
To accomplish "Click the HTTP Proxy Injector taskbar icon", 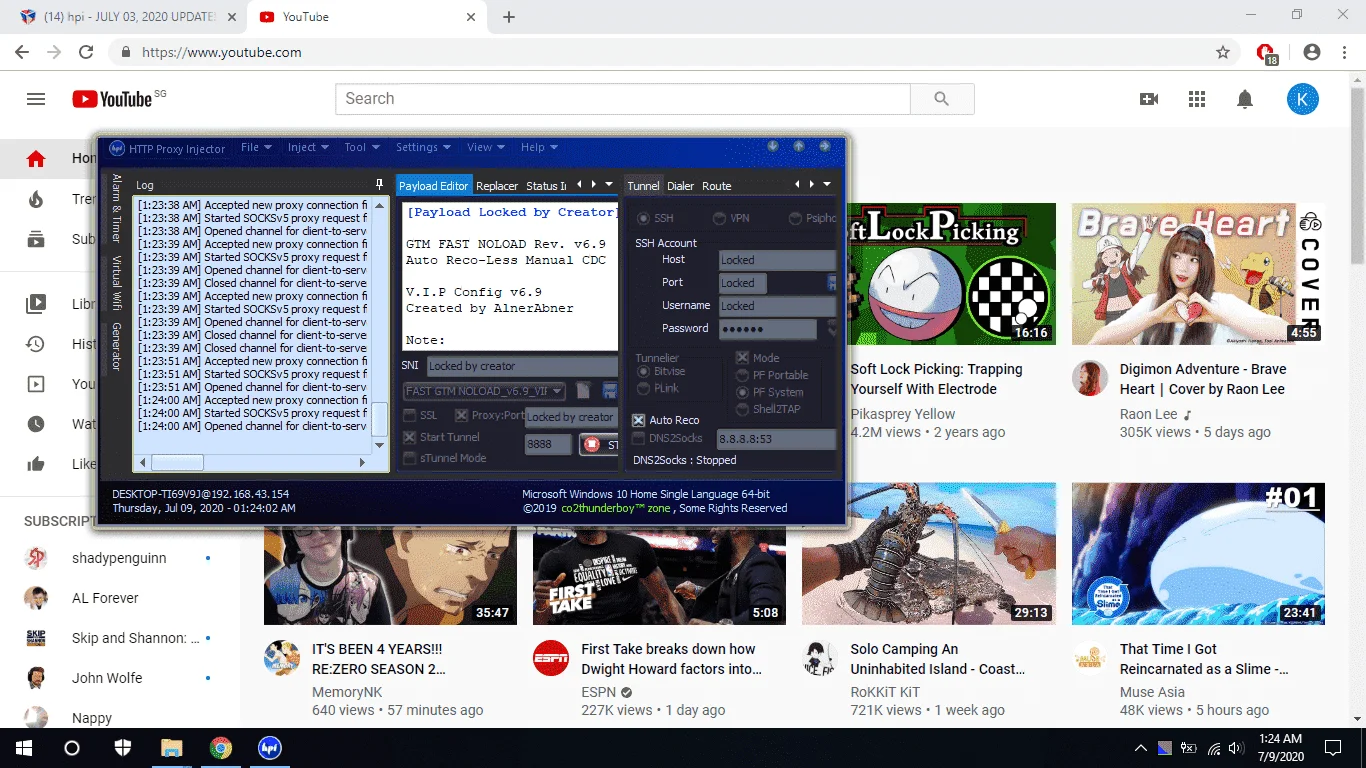I will [269, 748].
